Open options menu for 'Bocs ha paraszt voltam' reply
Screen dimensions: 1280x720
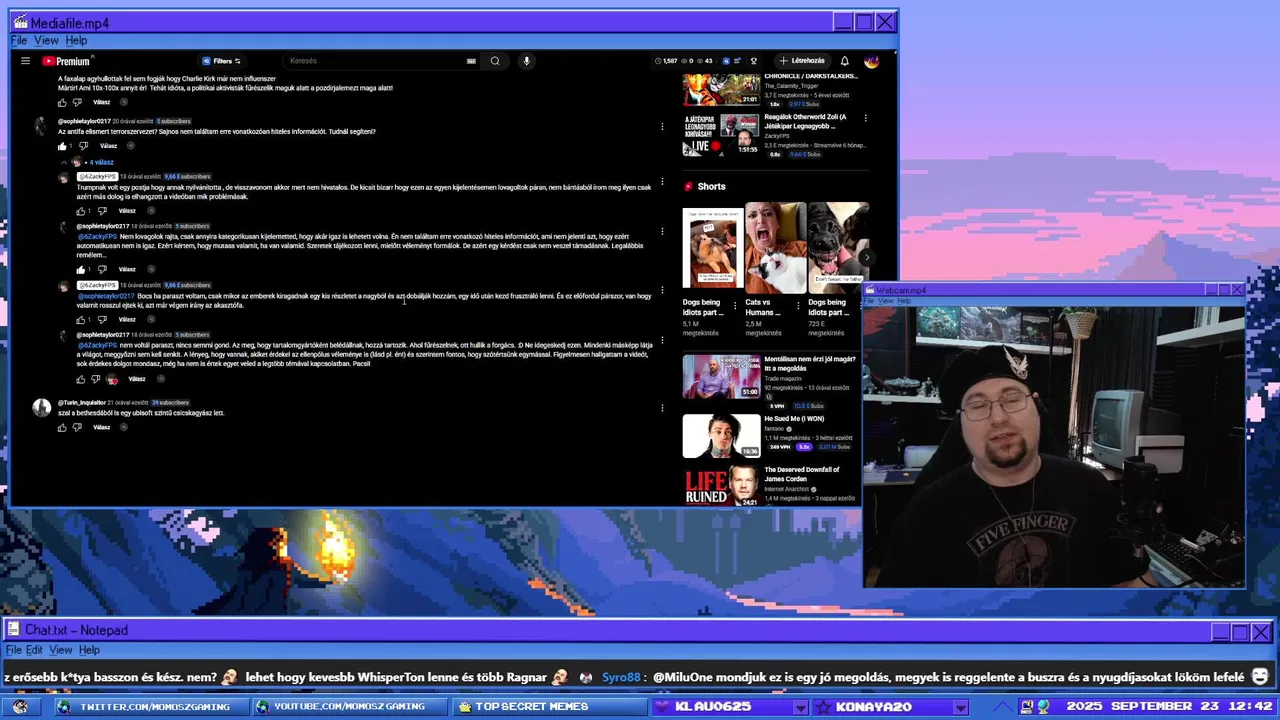pos(662,291)
